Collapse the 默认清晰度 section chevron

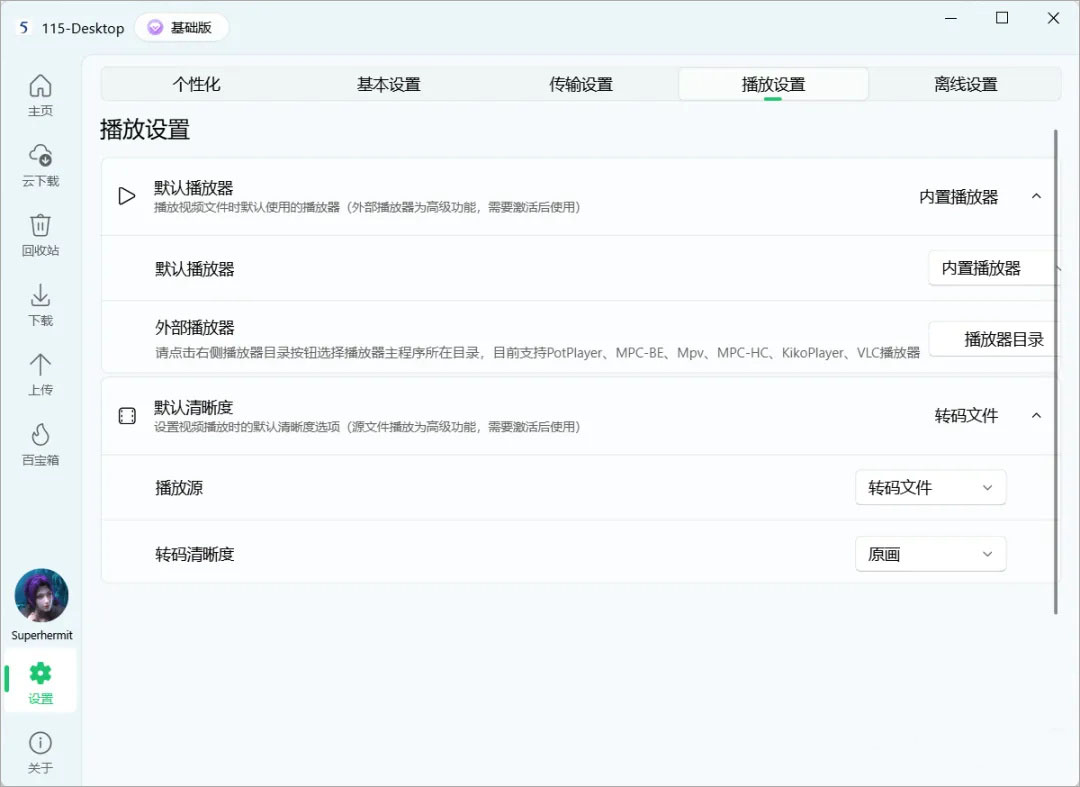click(1036, 416)
